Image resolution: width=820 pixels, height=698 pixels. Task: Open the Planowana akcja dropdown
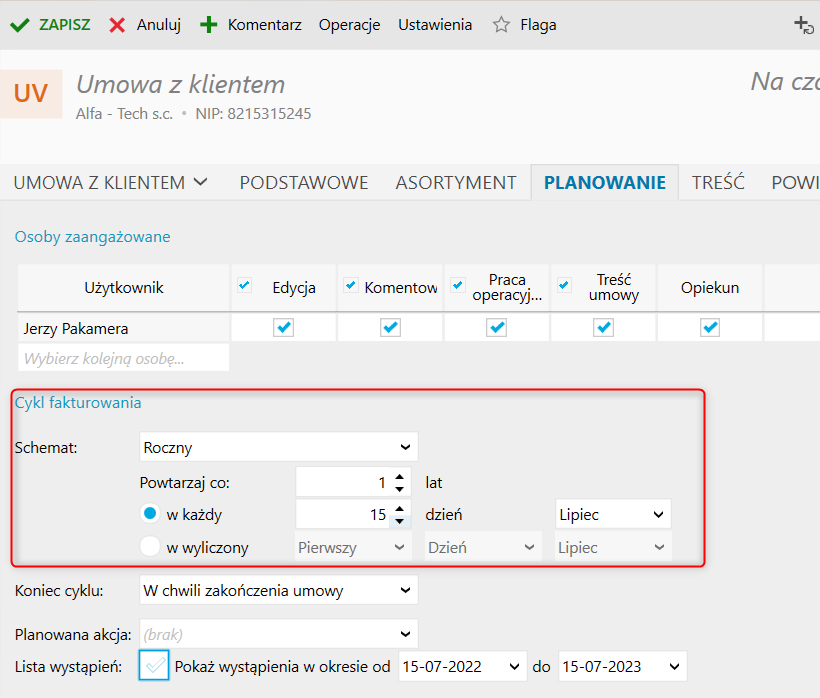[x=279, y=634]
